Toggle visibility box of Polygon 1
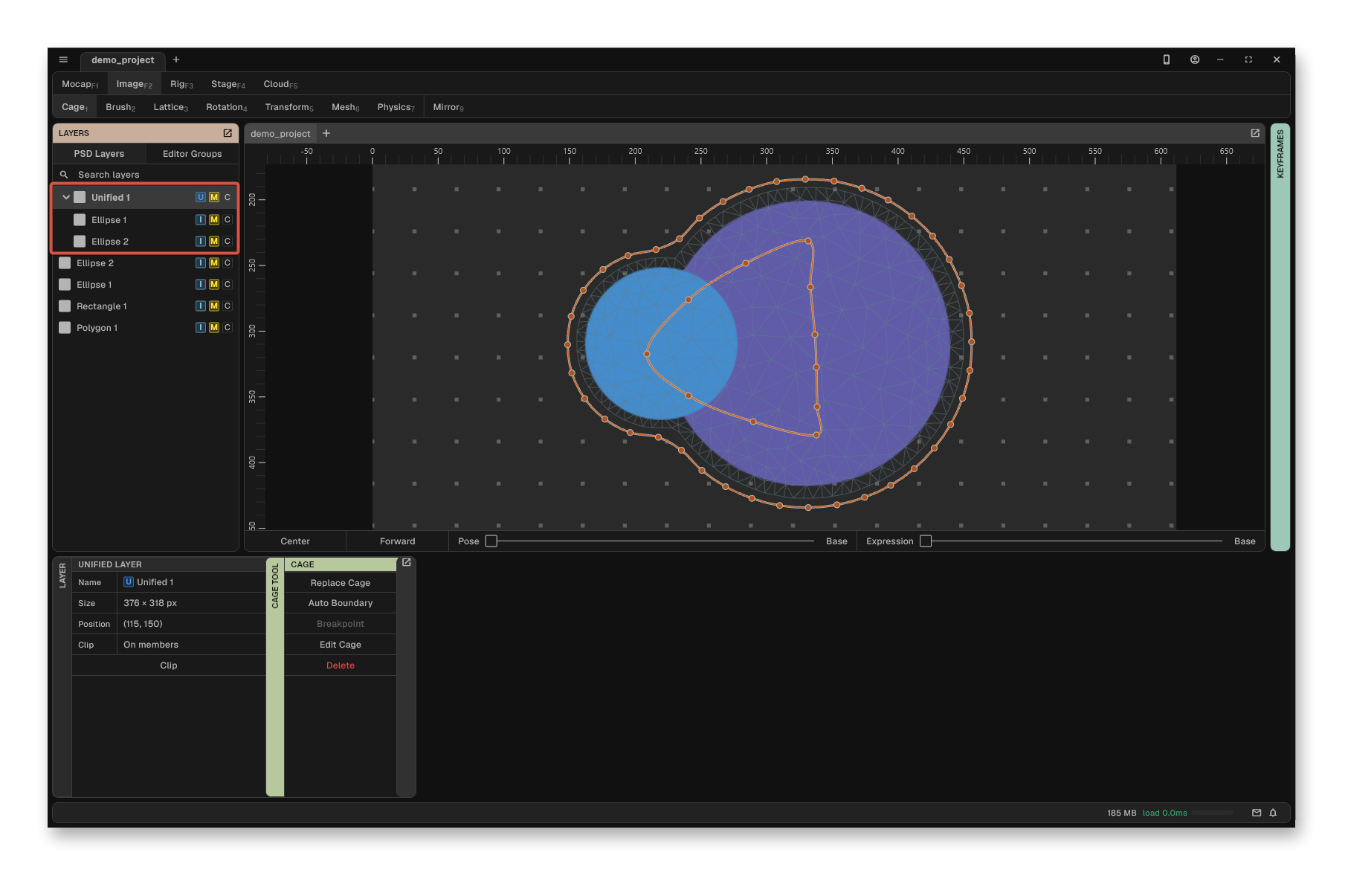 65,327
